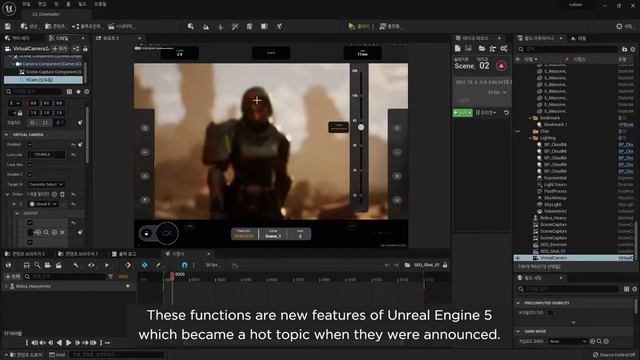This screenshot has width=640, height=360.
Task: Collapse the Lighting folder in Outliner
Action: coord(530,138)
